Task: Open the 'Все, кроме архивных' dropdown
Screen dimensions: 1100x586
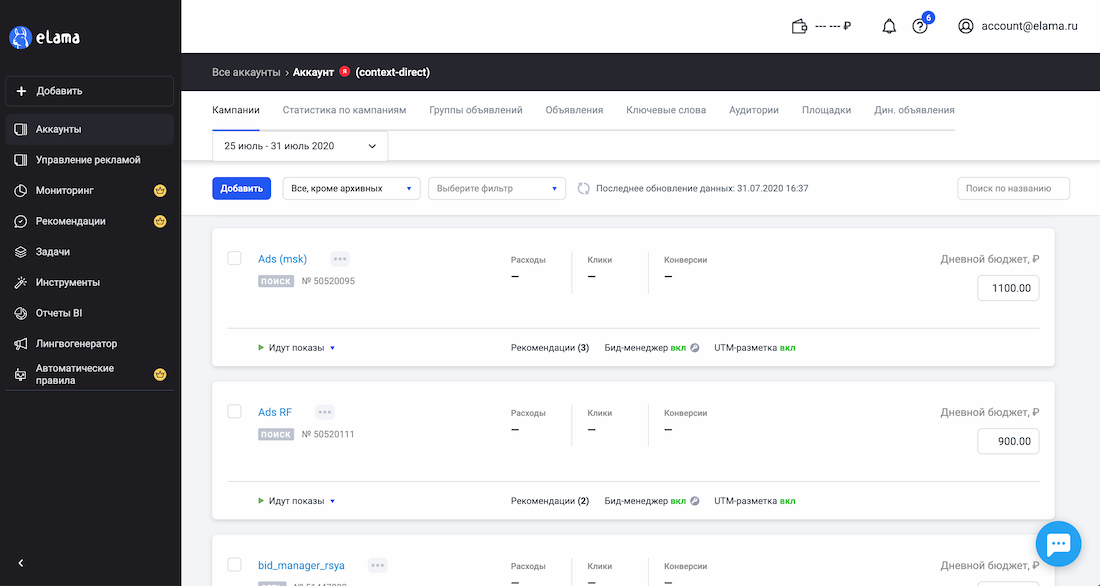Action: click(351, 188)
